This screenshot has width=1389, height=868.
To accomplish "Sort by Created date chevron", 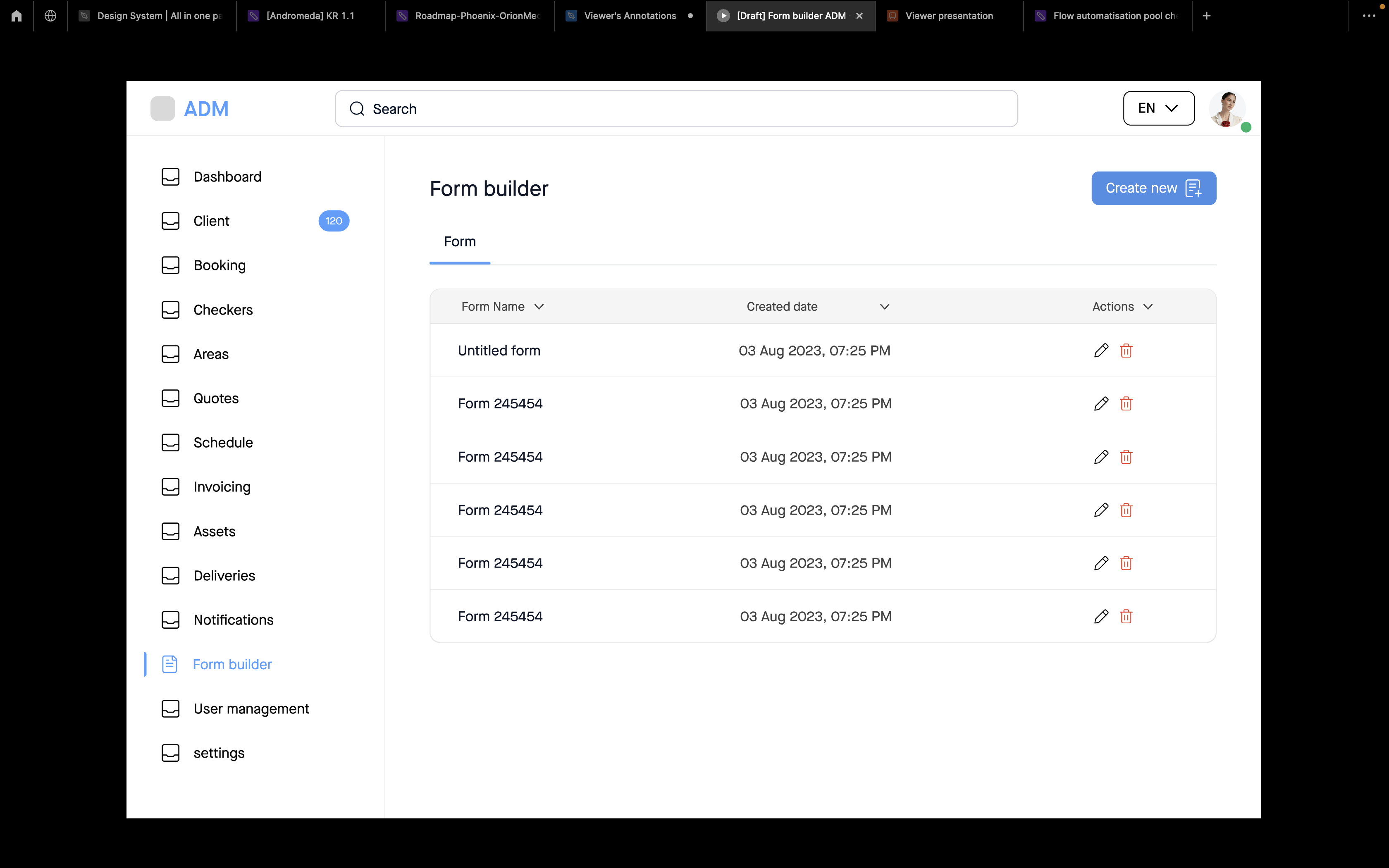I will 885,307.
